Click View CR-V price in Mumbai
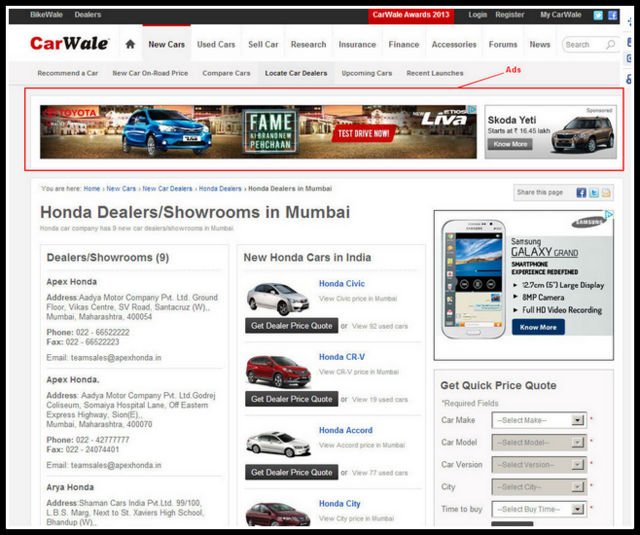 coord(359,372)
